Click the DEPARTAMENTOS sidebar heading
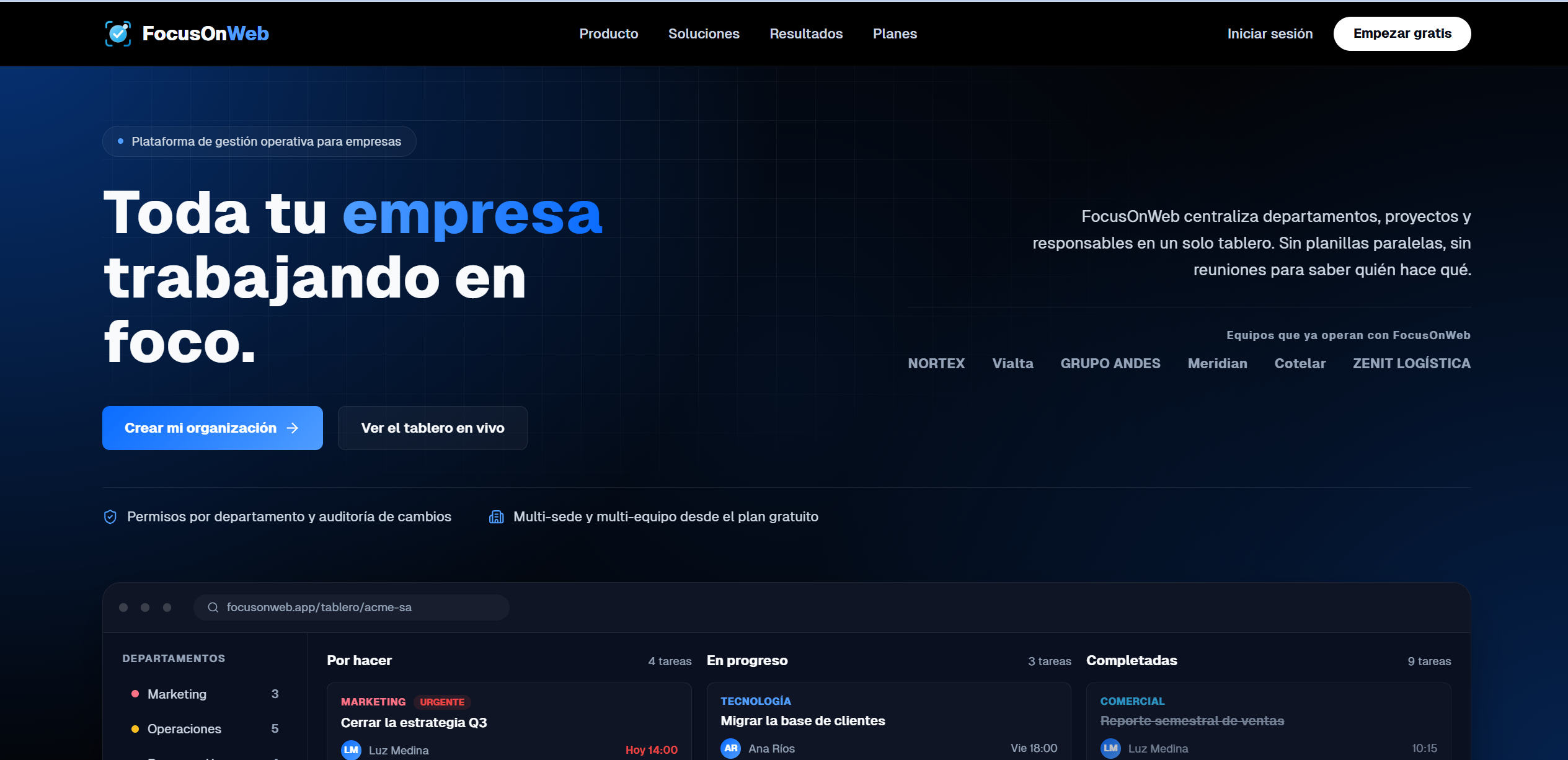Viewport: 1568px width, 760px height. [174, 658]
